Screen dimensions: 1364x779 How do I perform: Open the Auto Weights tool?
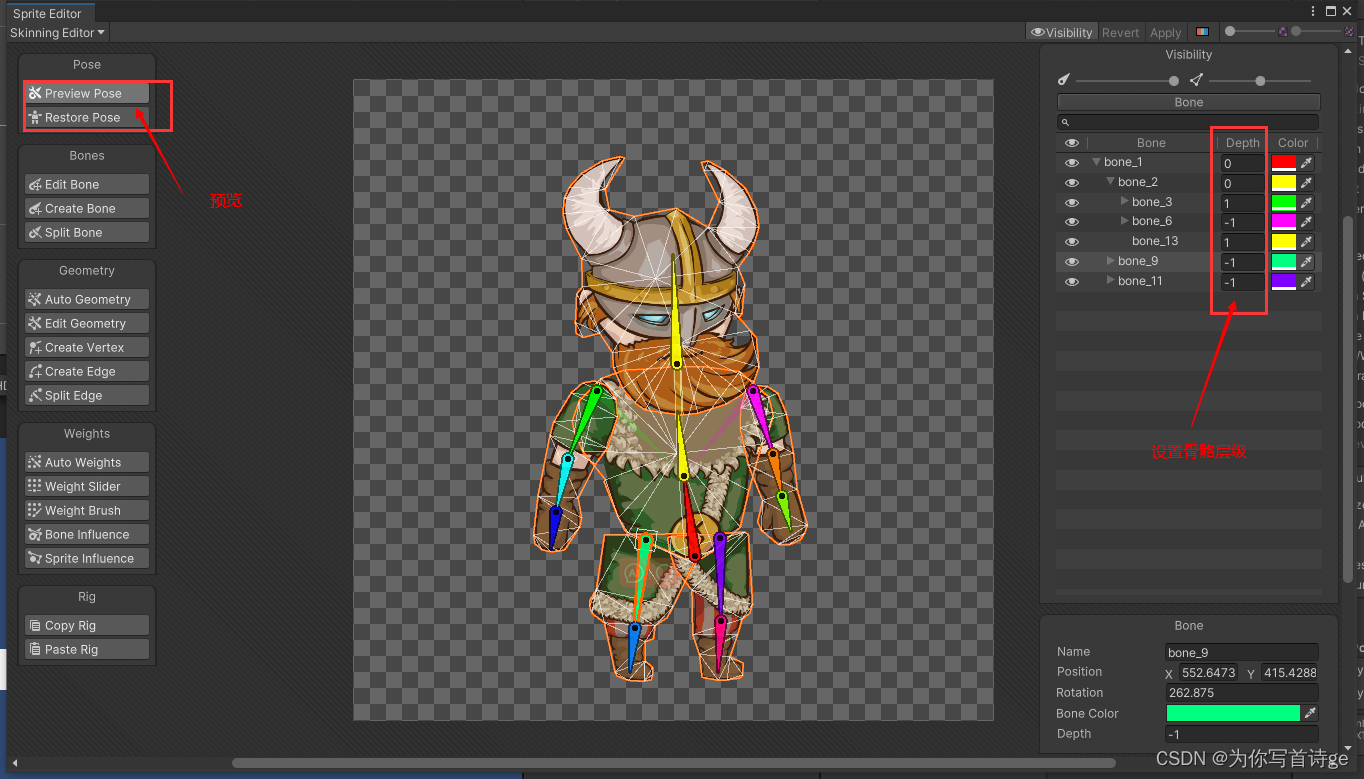click(87, 462)
